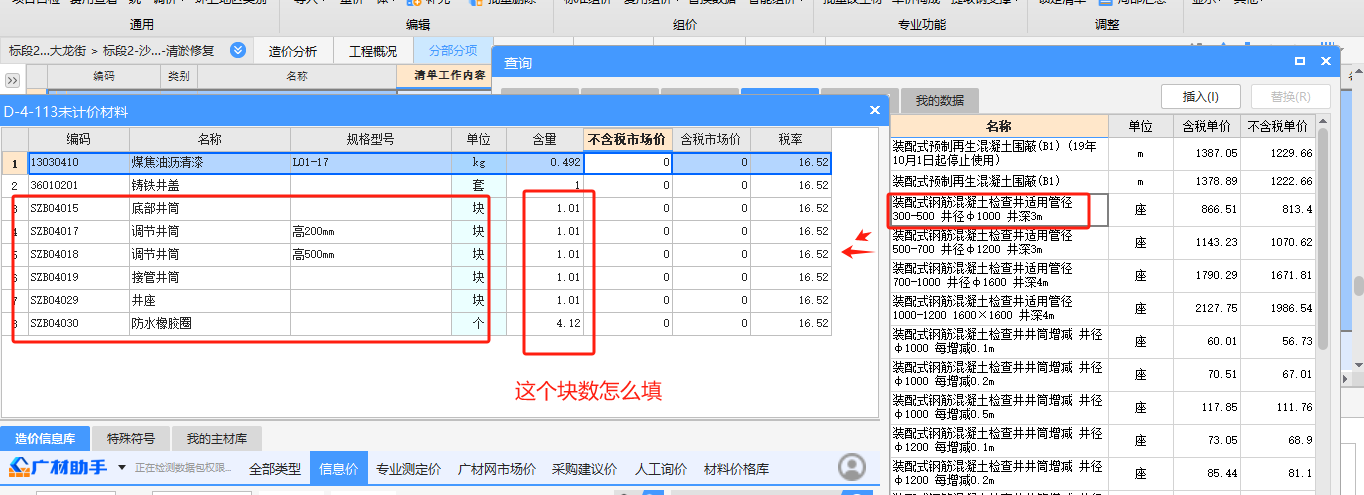
Task: Click the 规格型号 column header
Action: 370,139
